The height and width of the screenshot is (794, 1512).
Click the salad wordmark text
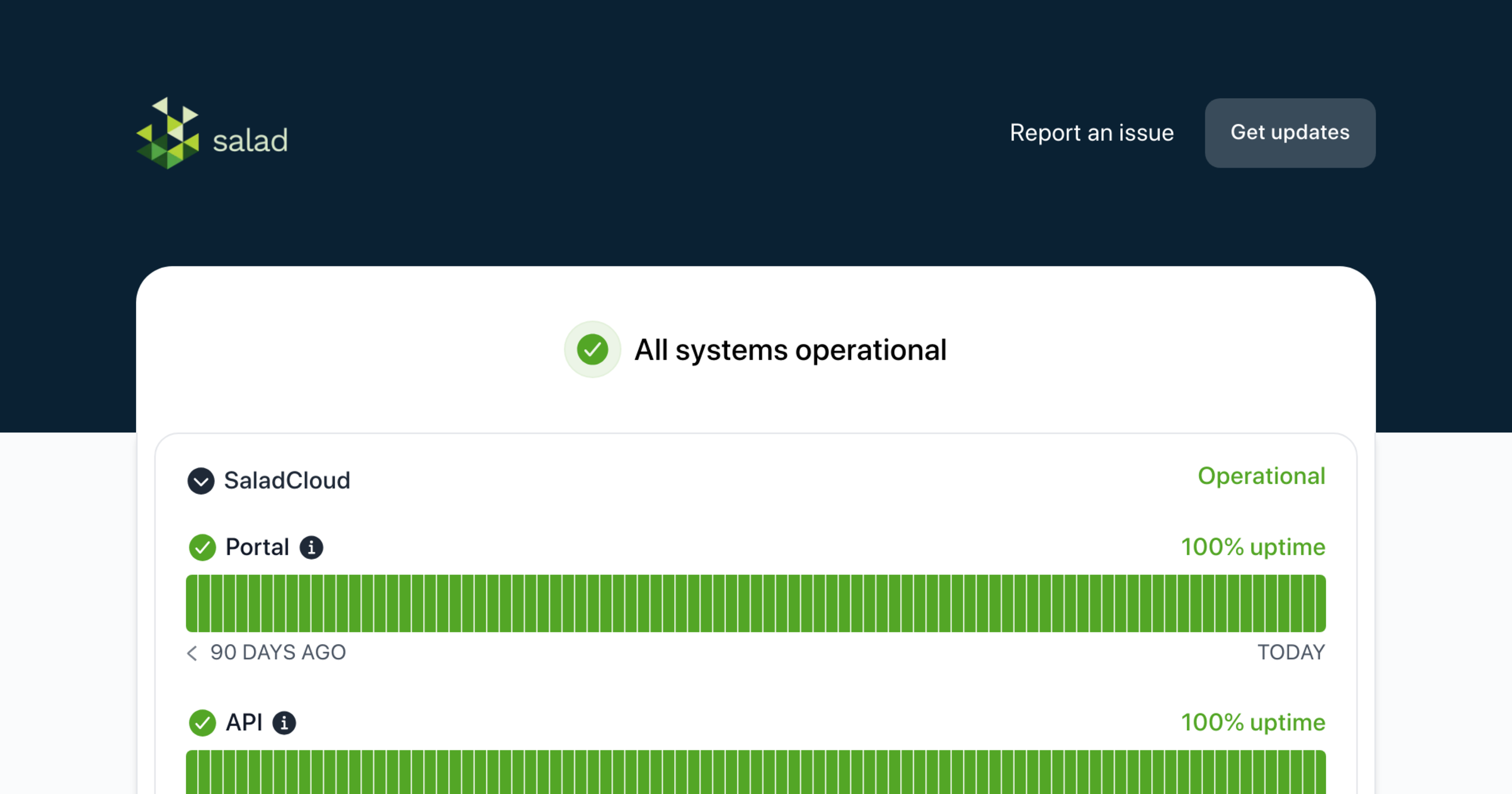coord(250,141)
